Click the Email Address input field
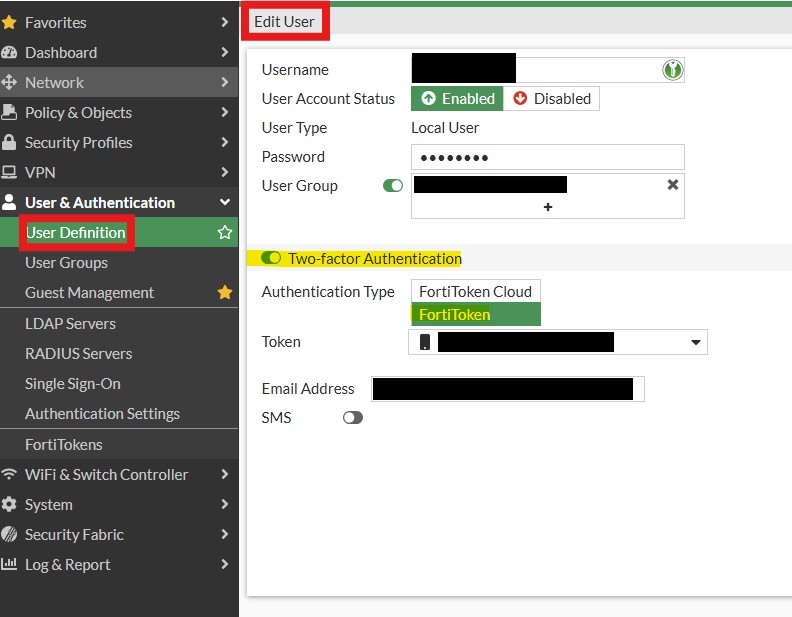Image resolution: width=792 pixels, height=617 pixels. pyautogui.click(x=508, y=389)
